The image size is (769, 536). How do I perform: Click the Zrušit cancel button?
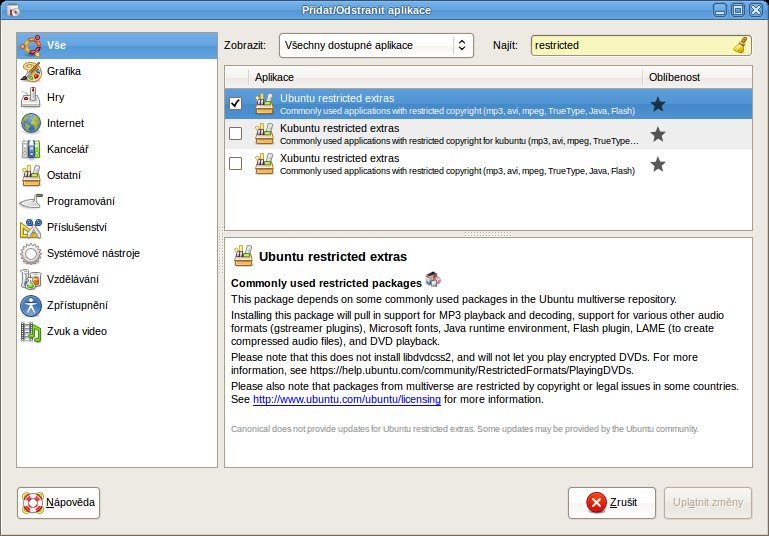[x=612, y=503]
